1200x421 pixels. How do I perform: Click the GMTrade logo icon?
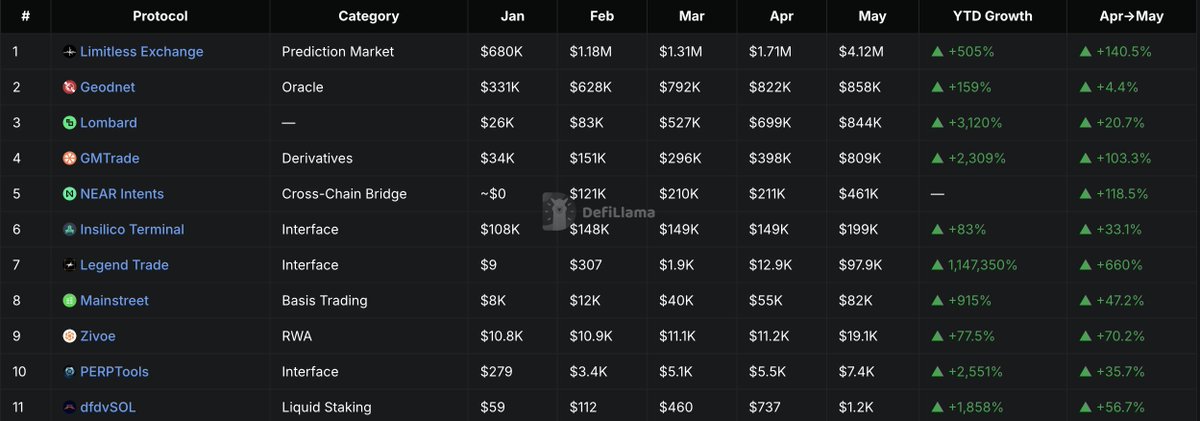point(69,158)
